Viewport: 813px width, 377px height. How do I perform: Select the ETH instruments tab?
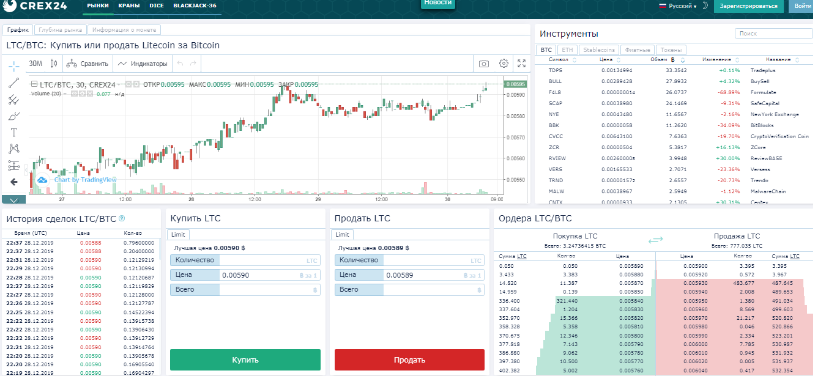[567, 50]
